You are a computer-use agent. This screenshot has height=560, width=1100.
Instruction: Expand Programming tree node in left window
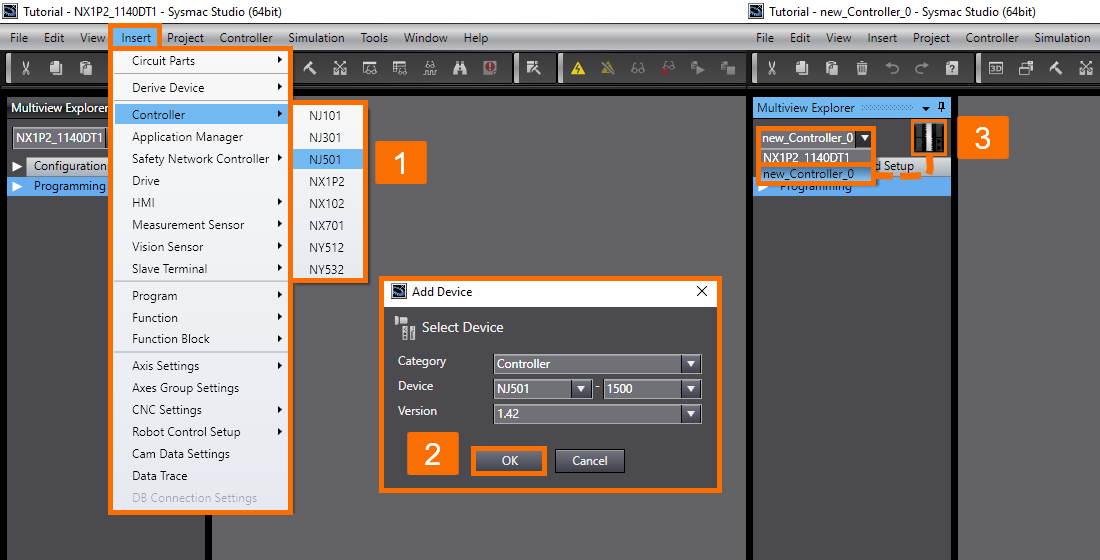18,186
